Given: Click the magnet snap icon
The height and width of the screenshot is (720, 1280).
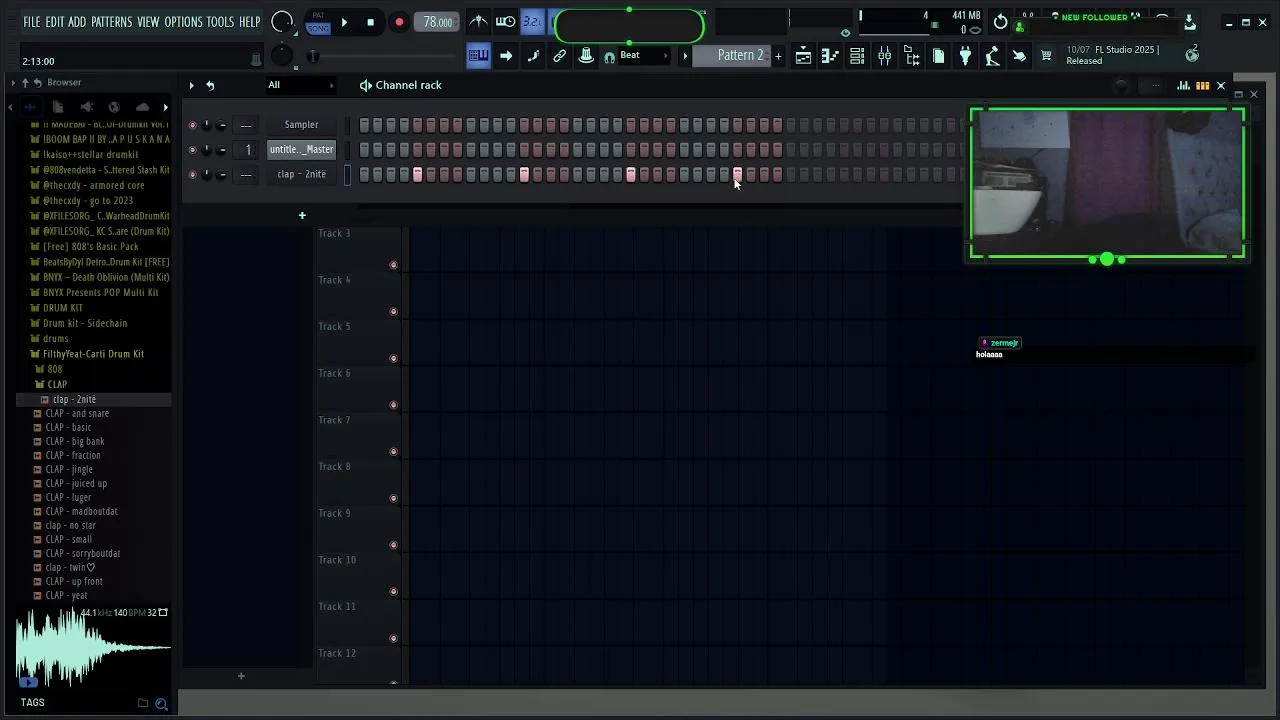Looking at the screenshot, I should pyautogui.click(x=609, y=57).
